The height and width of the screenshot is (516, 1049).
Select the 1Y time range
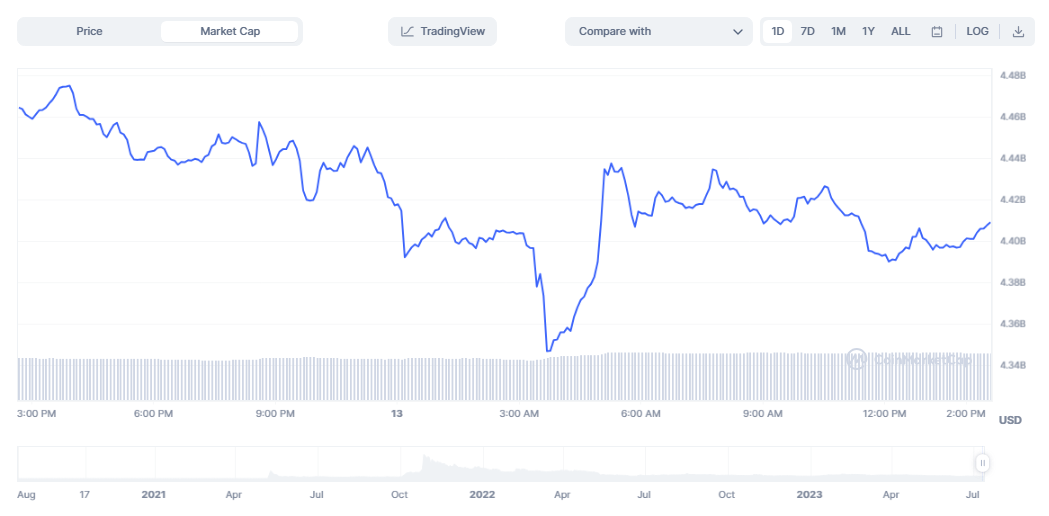coord(868,32)
